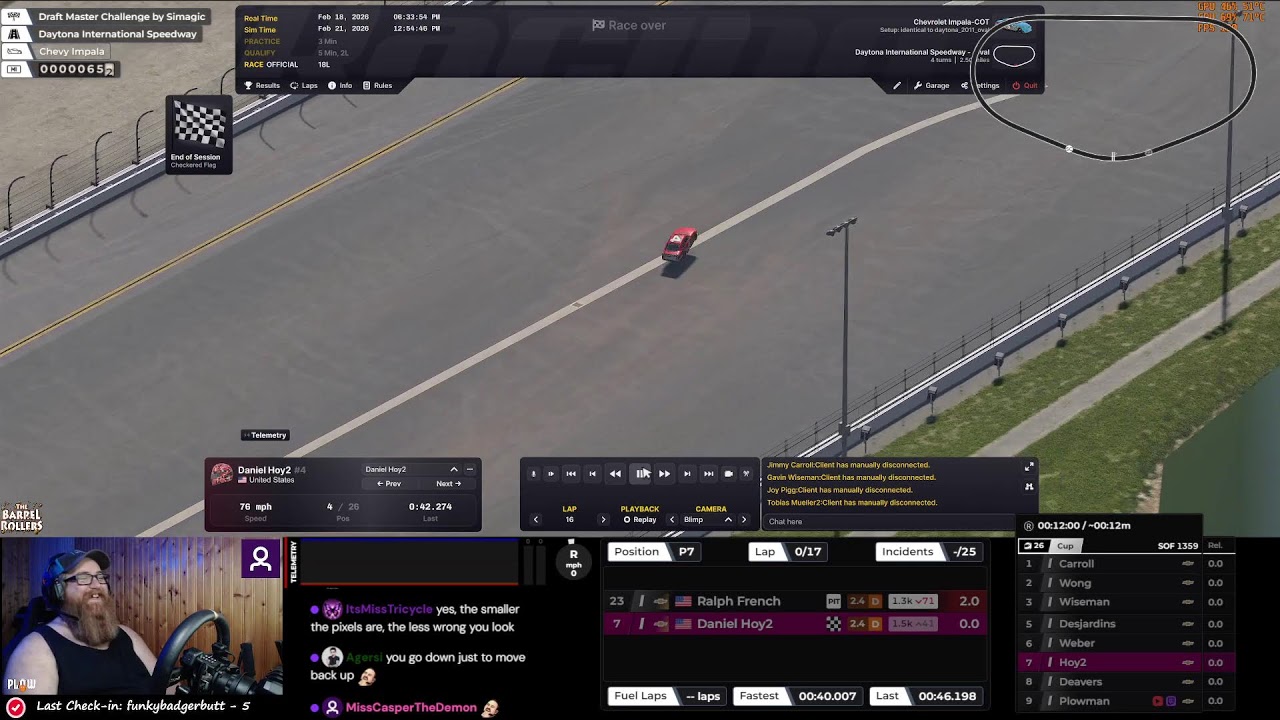Click the Daniel Hoy2 relative row
The height and width of the screenshot is (720, 1280).
(795, 624)
